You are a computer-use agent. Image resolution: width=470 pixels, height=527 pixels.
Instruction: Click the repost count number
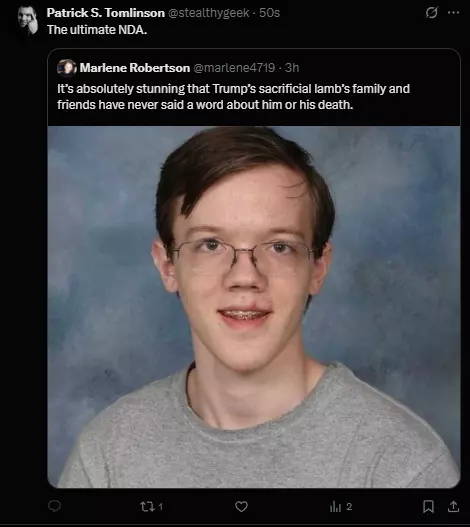[x=160, y=506]
